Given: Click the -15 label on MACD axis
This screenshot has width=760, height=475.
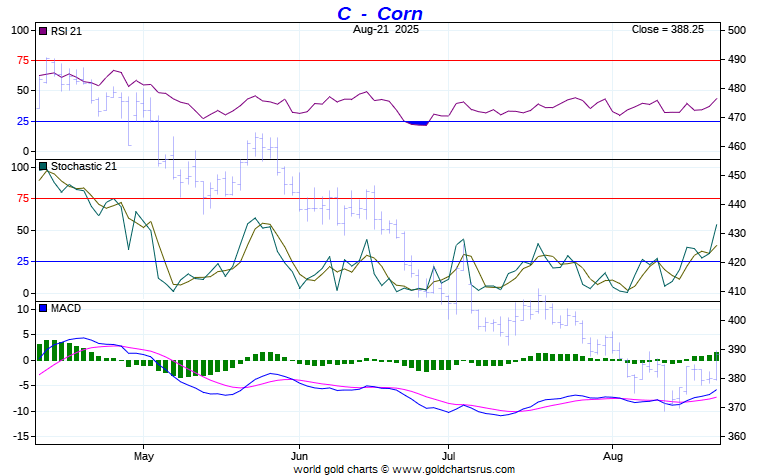Looking at the screenshot, I should coord(21,436).
